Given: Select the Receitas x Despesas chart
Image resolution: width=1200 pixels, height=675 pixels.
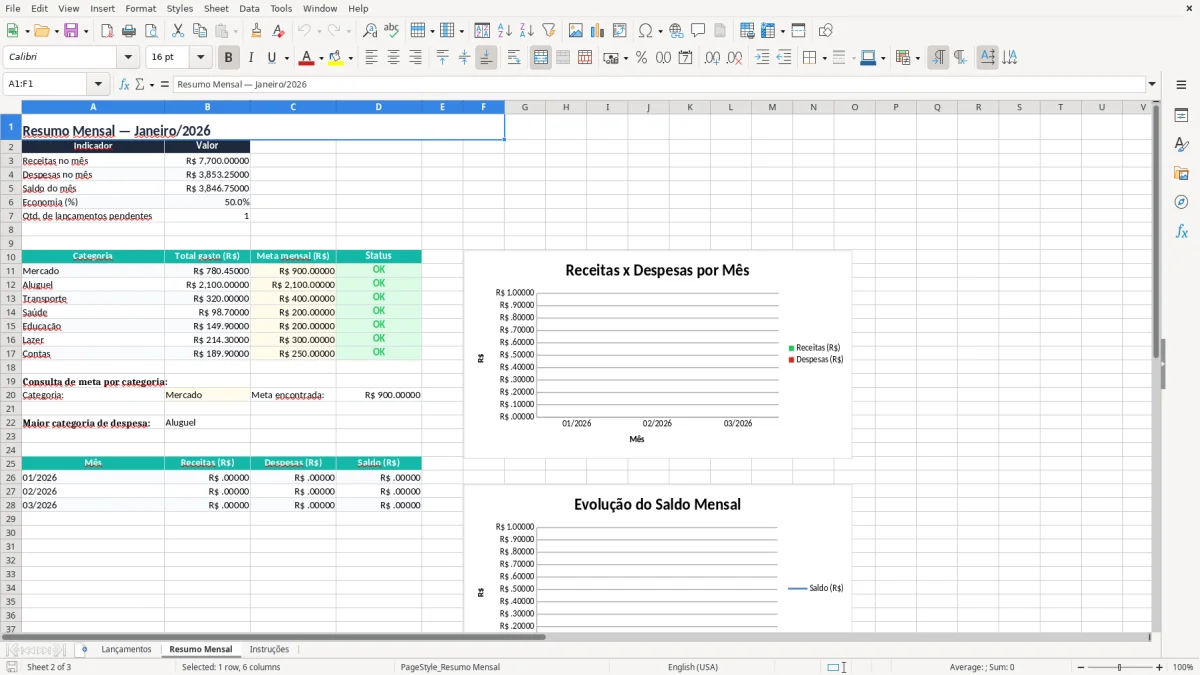Looking at the screenshot, I should [657, 354].
